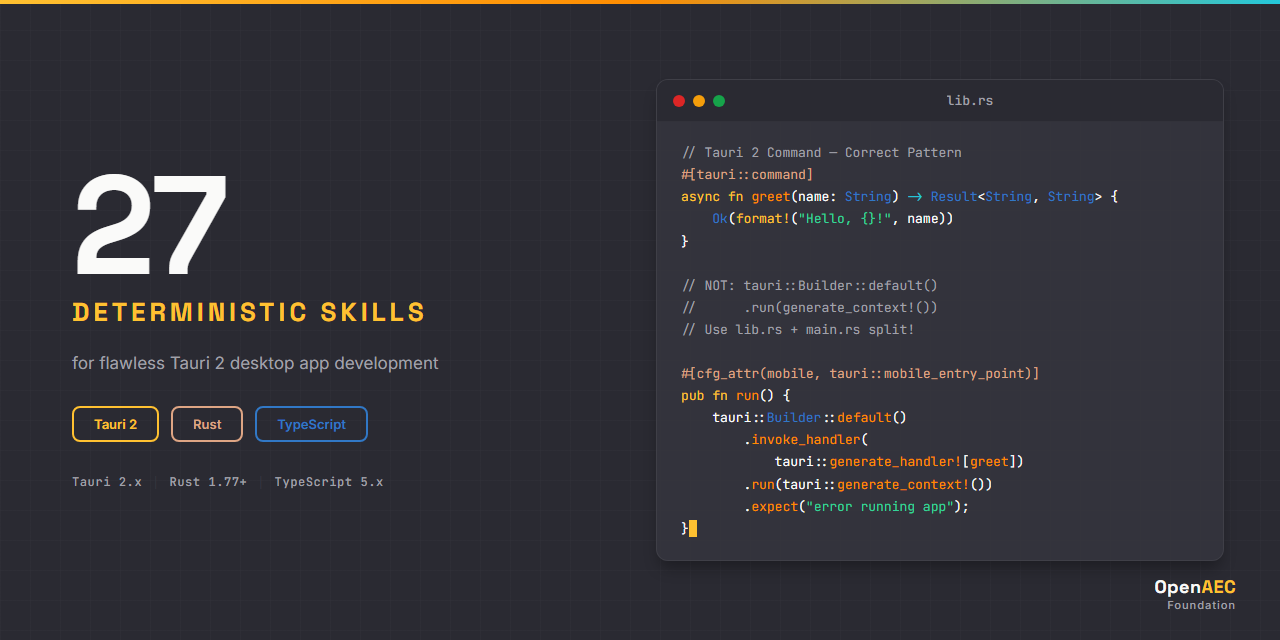Viewport: 1280px width, 640px height.
Task: Click the red close dot in code window
Action: click(679, 101)
